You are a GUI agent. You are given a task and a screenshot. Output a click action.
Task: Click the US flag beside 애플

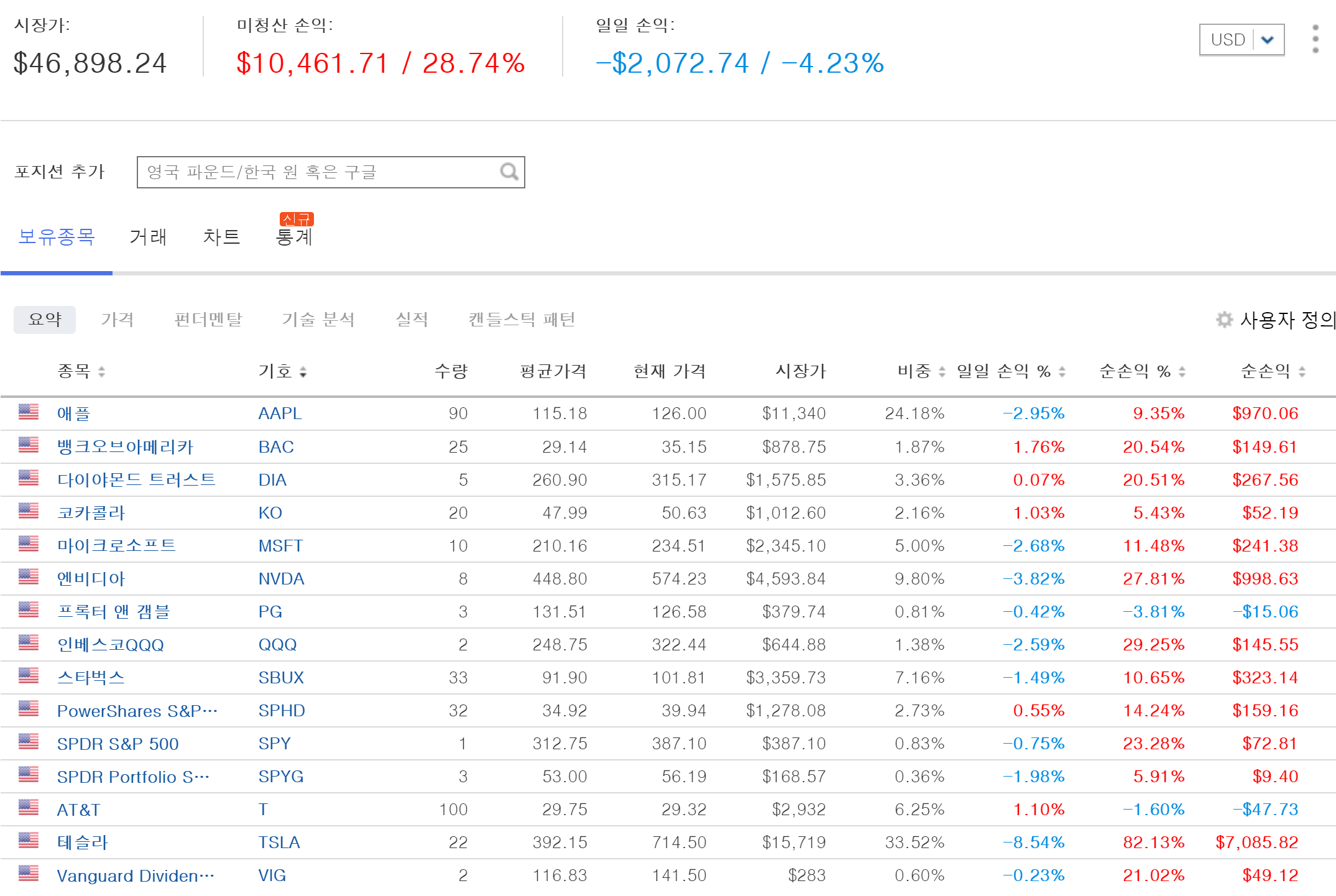[x=29, y=412]
